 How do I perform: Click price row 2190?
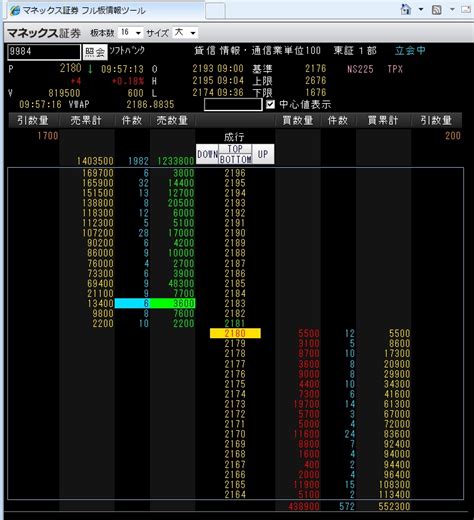(x=235, y=233)
